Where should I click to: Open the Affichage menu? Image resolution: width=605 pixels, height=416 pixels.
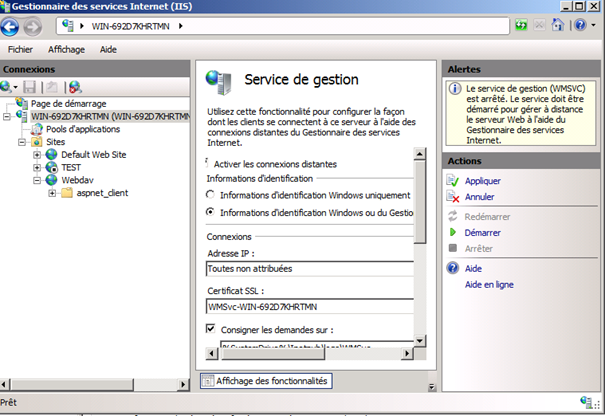point(66,49)
